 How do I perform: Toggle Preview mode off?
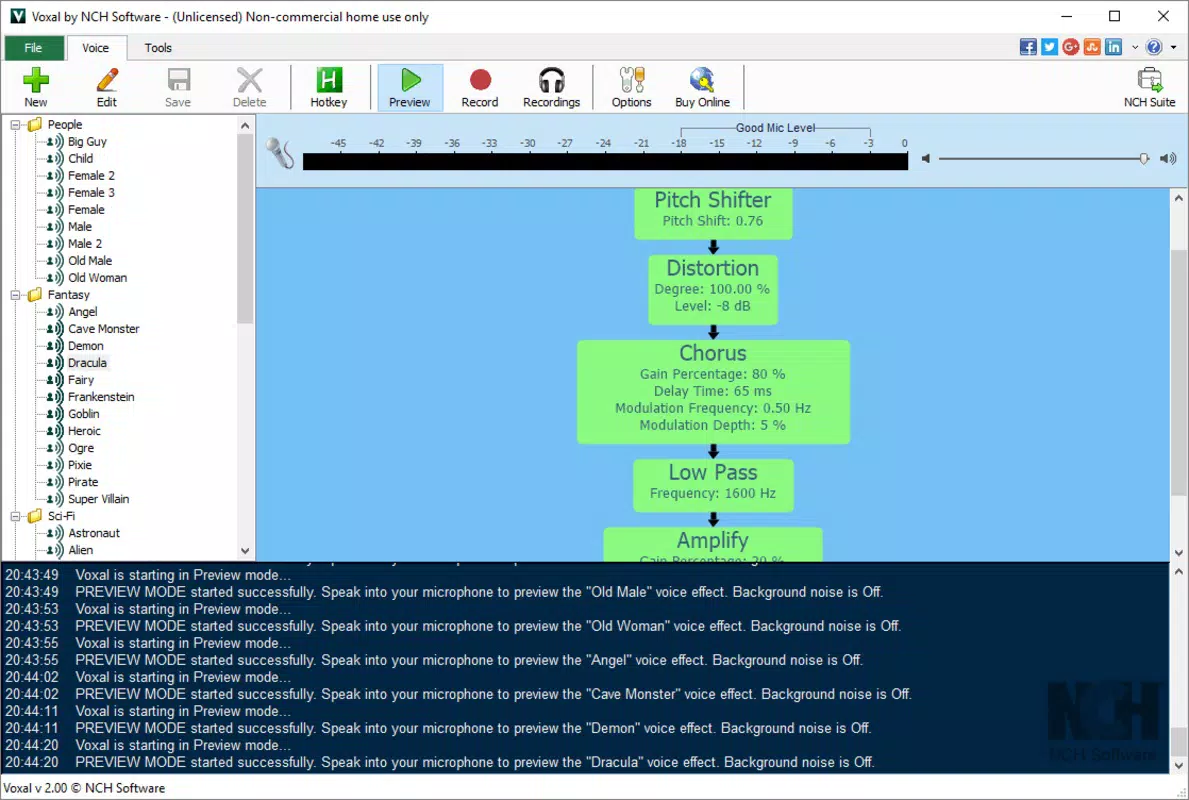tap(409, 87)
